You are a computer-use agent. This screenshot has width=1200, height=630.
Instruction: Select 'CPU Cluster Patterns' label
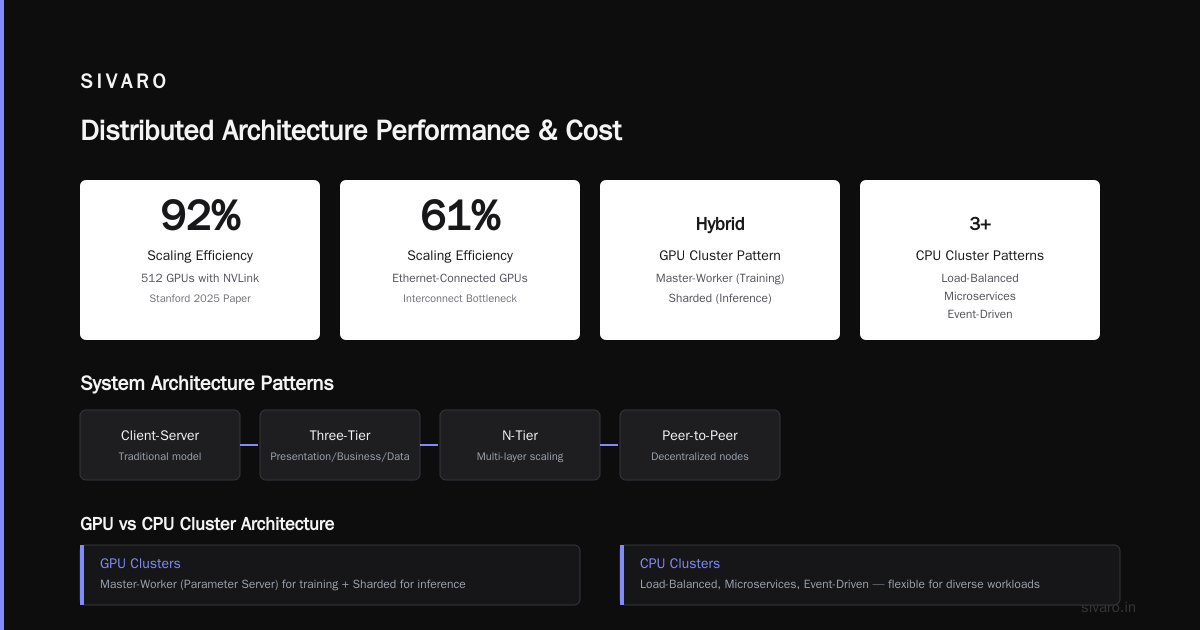click(980, 255)
